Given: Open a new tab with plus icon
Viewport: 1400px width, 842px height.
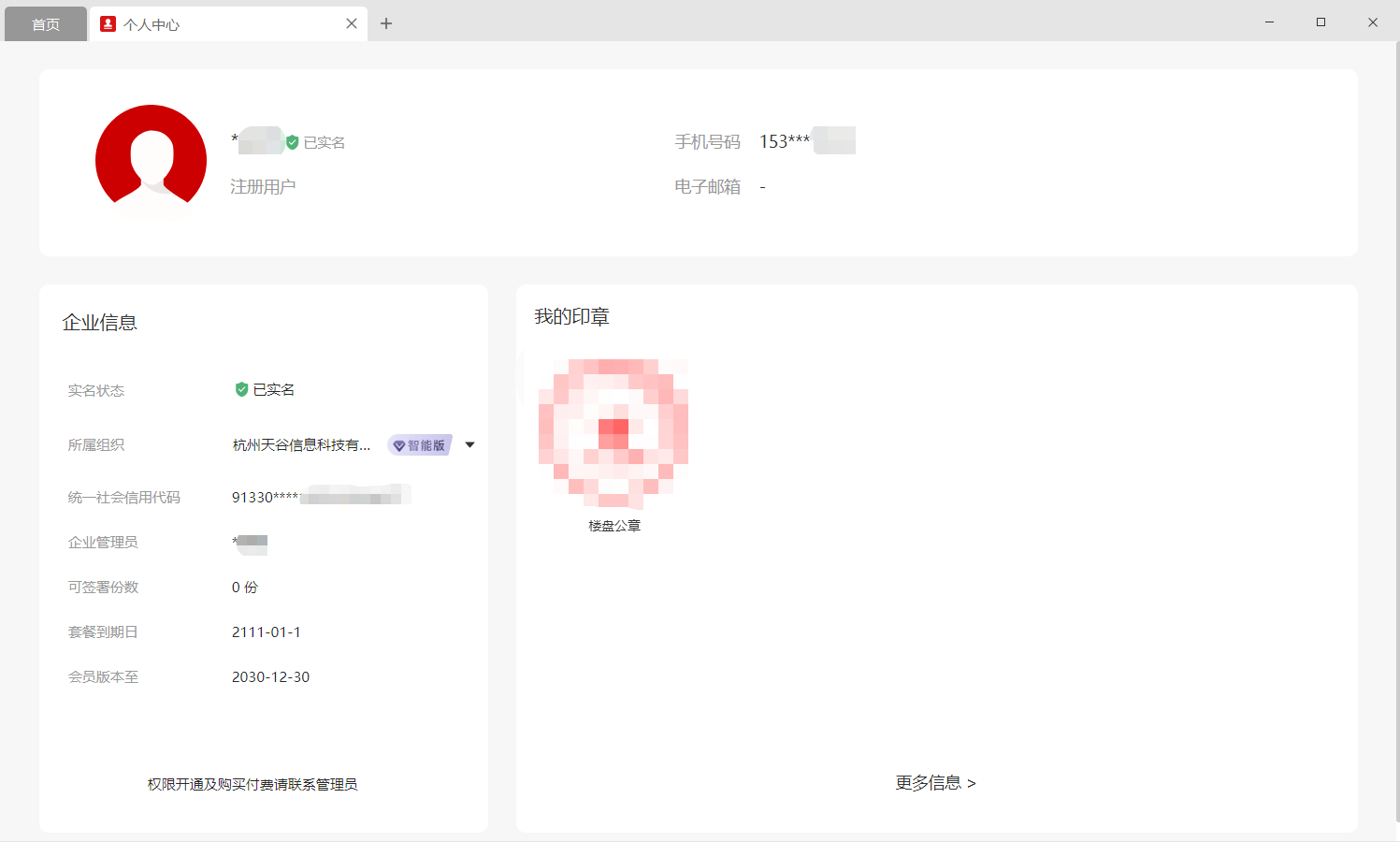Looking at the screenshot, I should point(386,23).
